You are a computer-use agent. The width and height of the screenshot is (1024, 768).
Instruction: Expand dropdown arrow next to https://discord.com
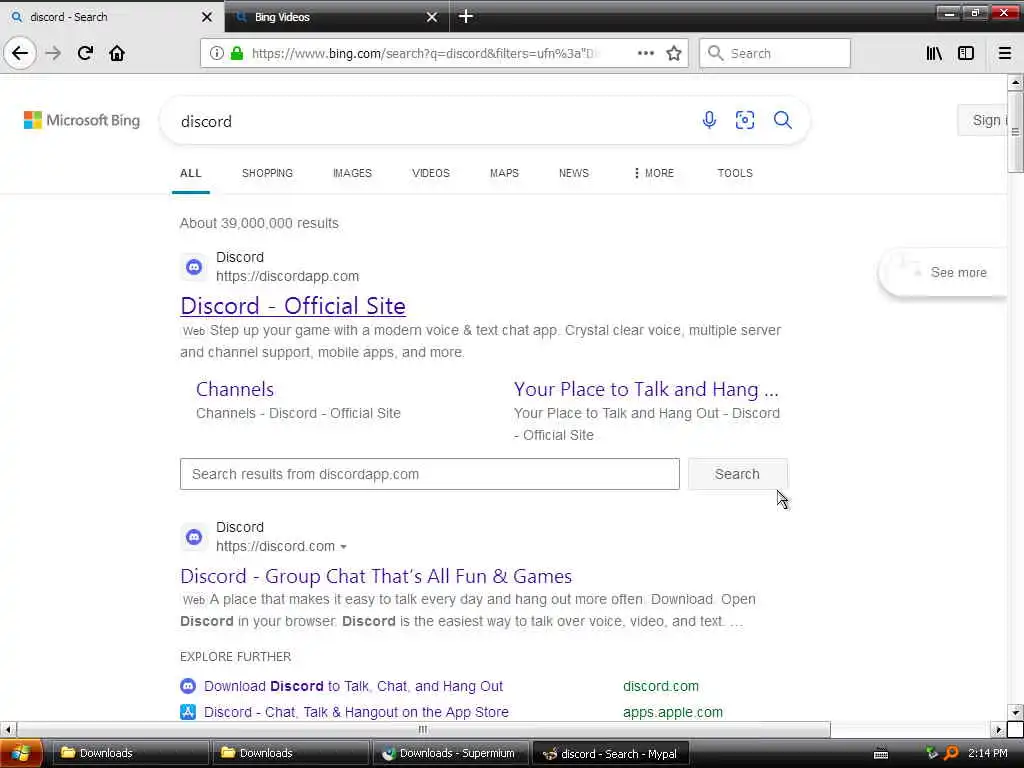coord(344,547)
